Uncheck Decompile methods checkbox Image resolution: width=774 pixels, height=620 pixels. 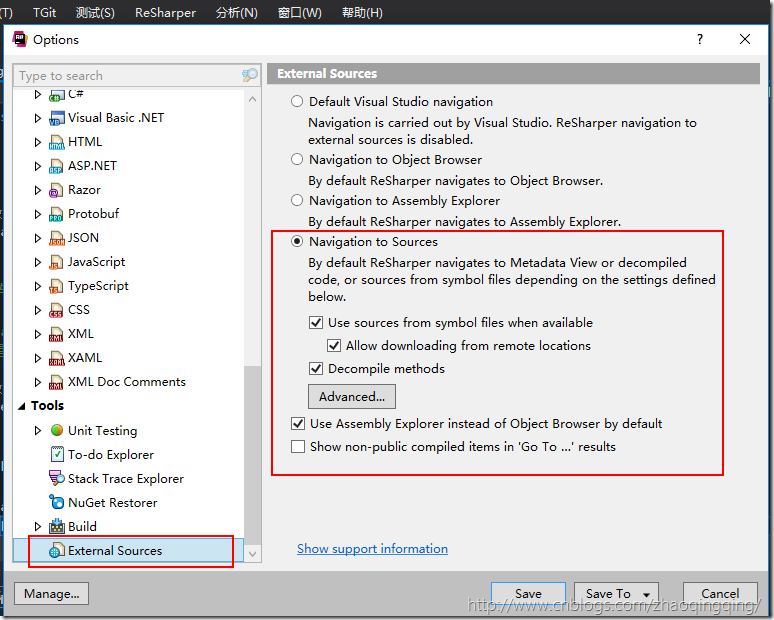coord(317,369)
